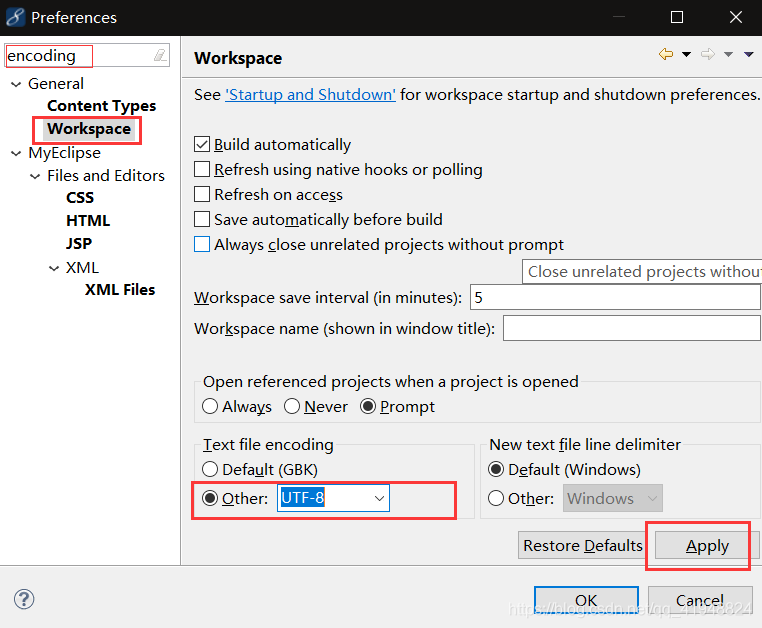Select Content Types in tree
Image resolution: width=762 pixels, height=628 pixels.
pos(102,106)
